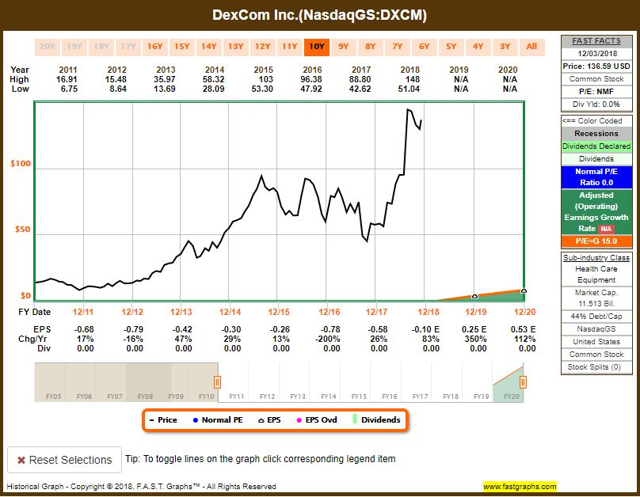640x497 pixels.
Task: Click the 12/03/2018 date in Fast Facts
Action: pyautogui.click(x=598, y=53)
